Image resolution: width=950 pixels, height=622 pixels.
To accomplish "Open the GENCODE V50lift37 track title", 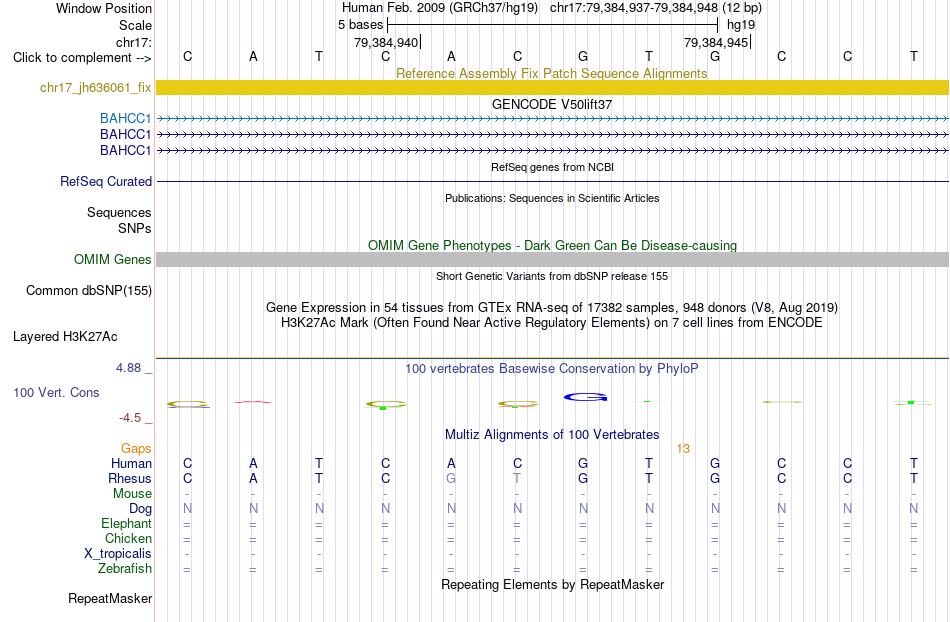I will pyautogui.click(x=551, y=104).
